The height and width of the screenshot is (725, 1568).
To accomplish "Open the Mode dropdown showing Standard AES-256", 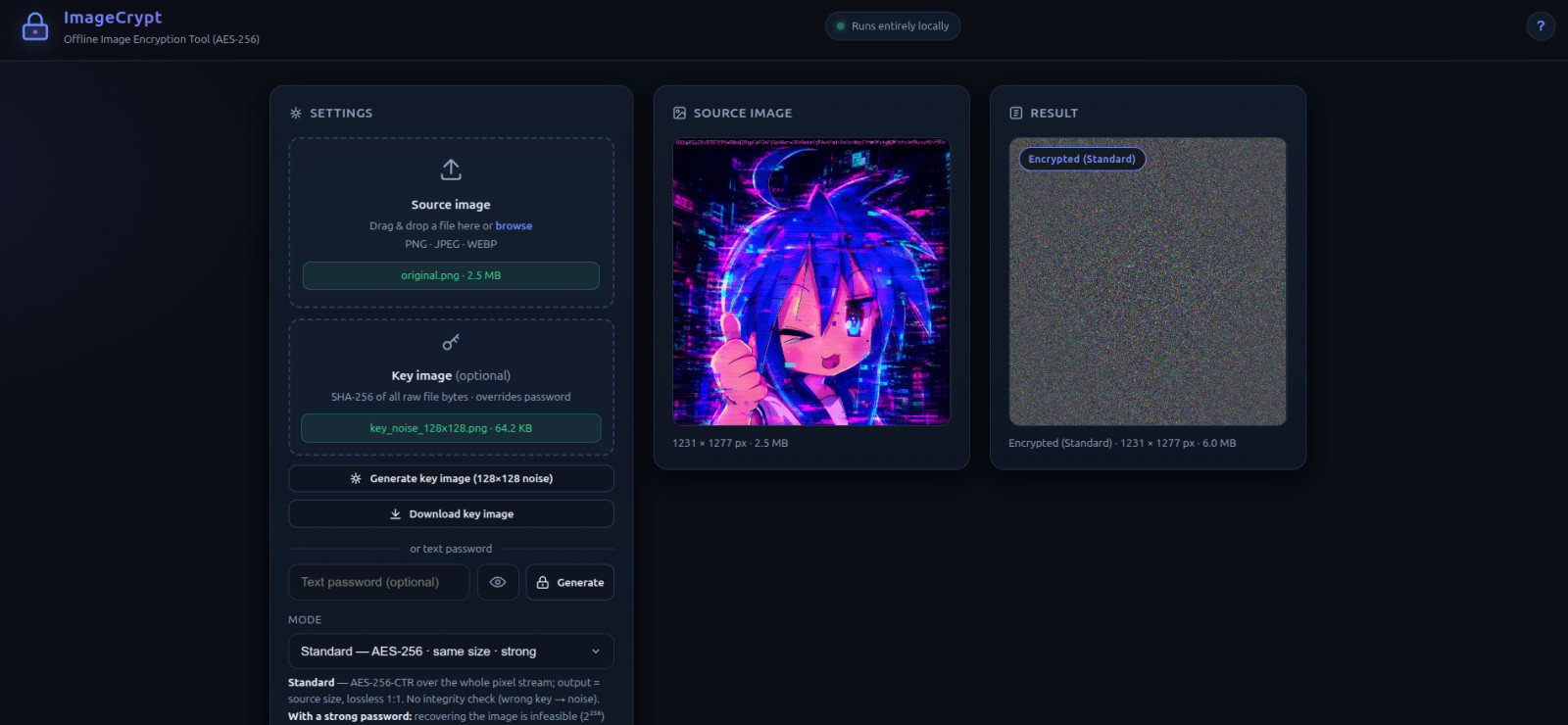I will pos(451,652).
